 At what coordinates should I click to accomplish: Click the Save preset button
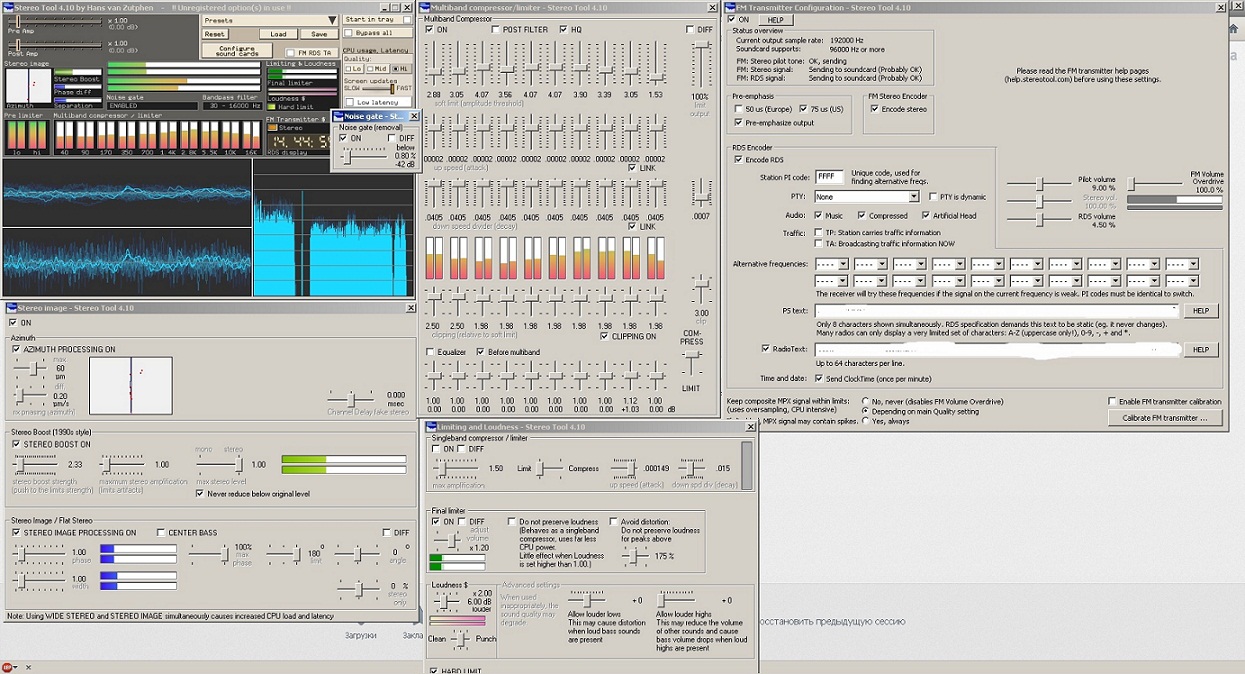click(319, 34)
